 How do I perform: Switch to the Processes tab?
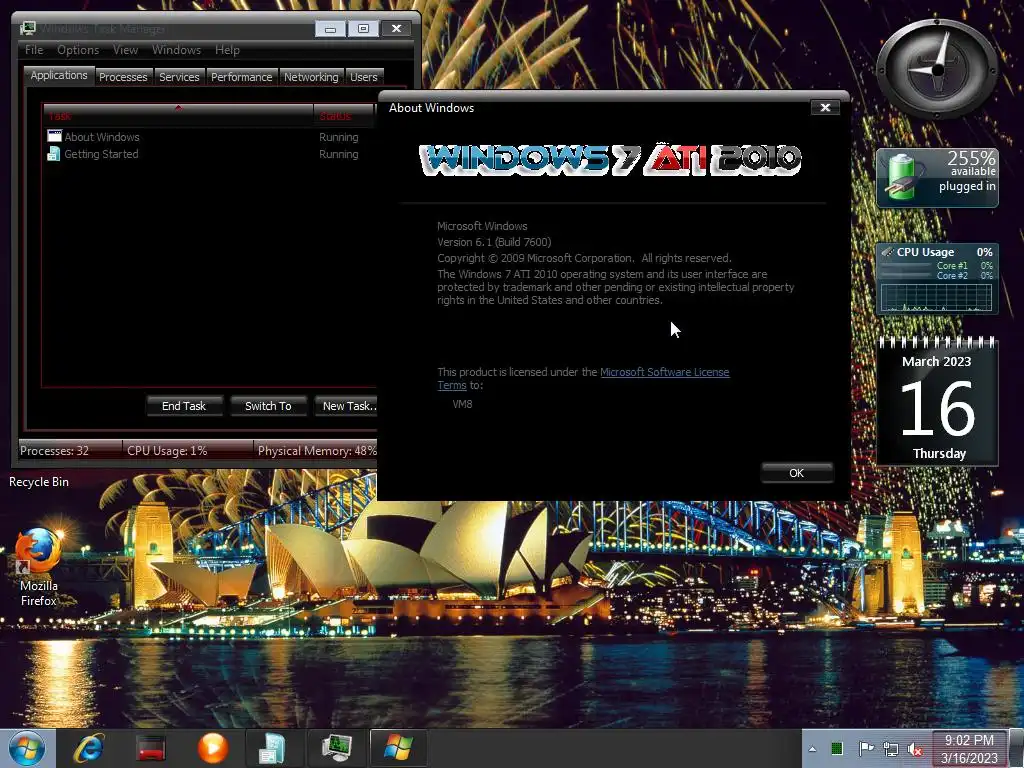pos(123,77)
